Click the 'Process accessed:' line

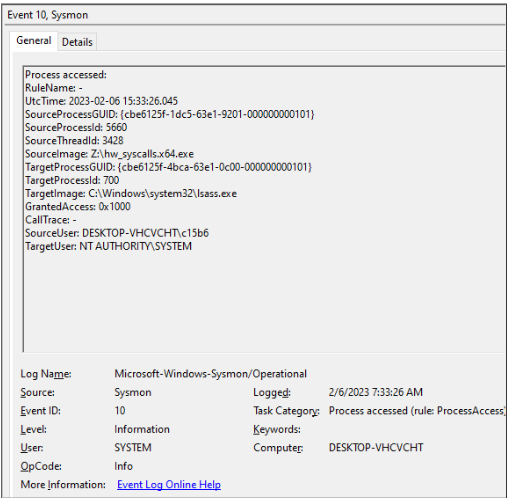point(66,75)
